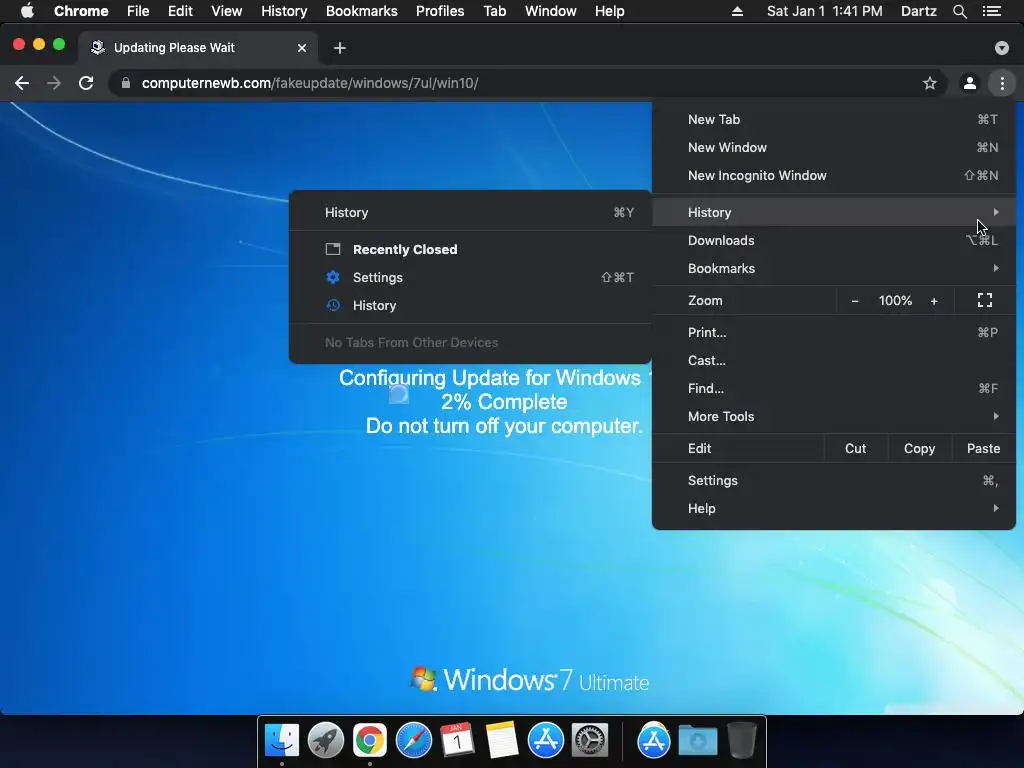Open the Profiles menu in the menu bar
This screenshot has width=1024, height=768.
tap(440, 11)
